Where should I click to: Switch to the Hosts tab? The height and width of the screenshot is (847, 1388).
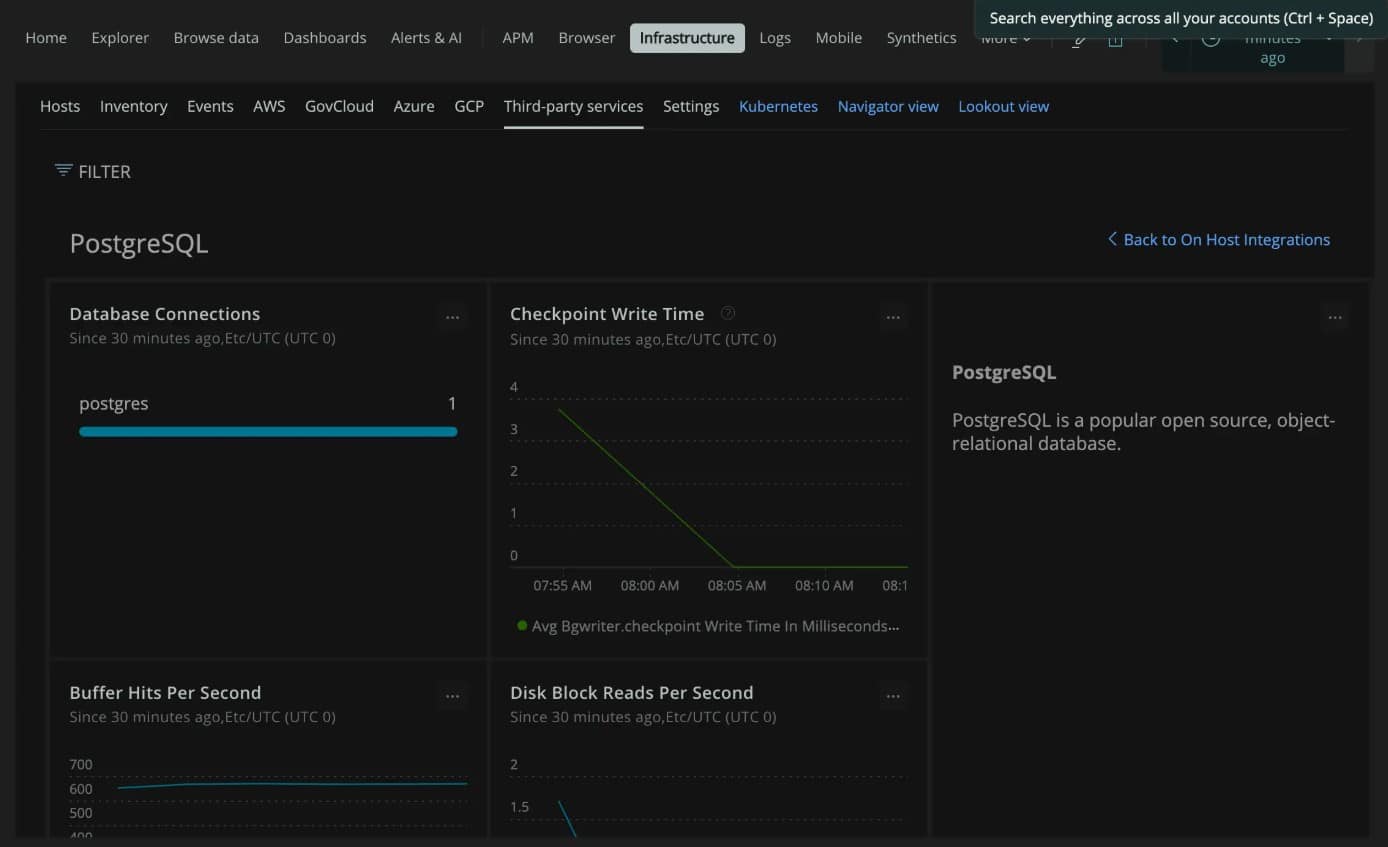click(59, 106)
